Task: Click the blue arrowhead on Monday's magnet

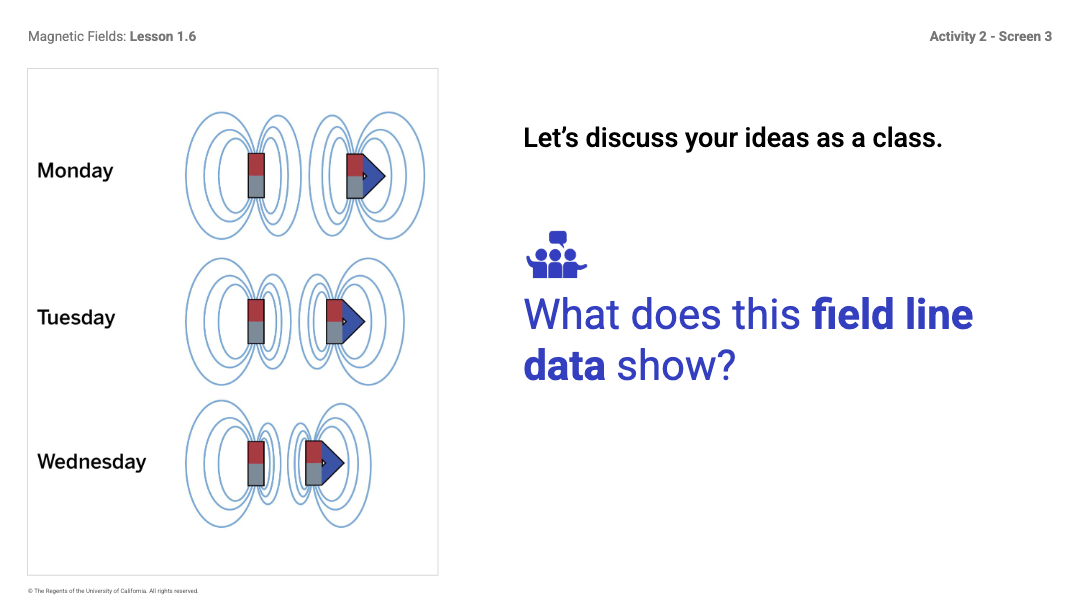Action: 374,176
